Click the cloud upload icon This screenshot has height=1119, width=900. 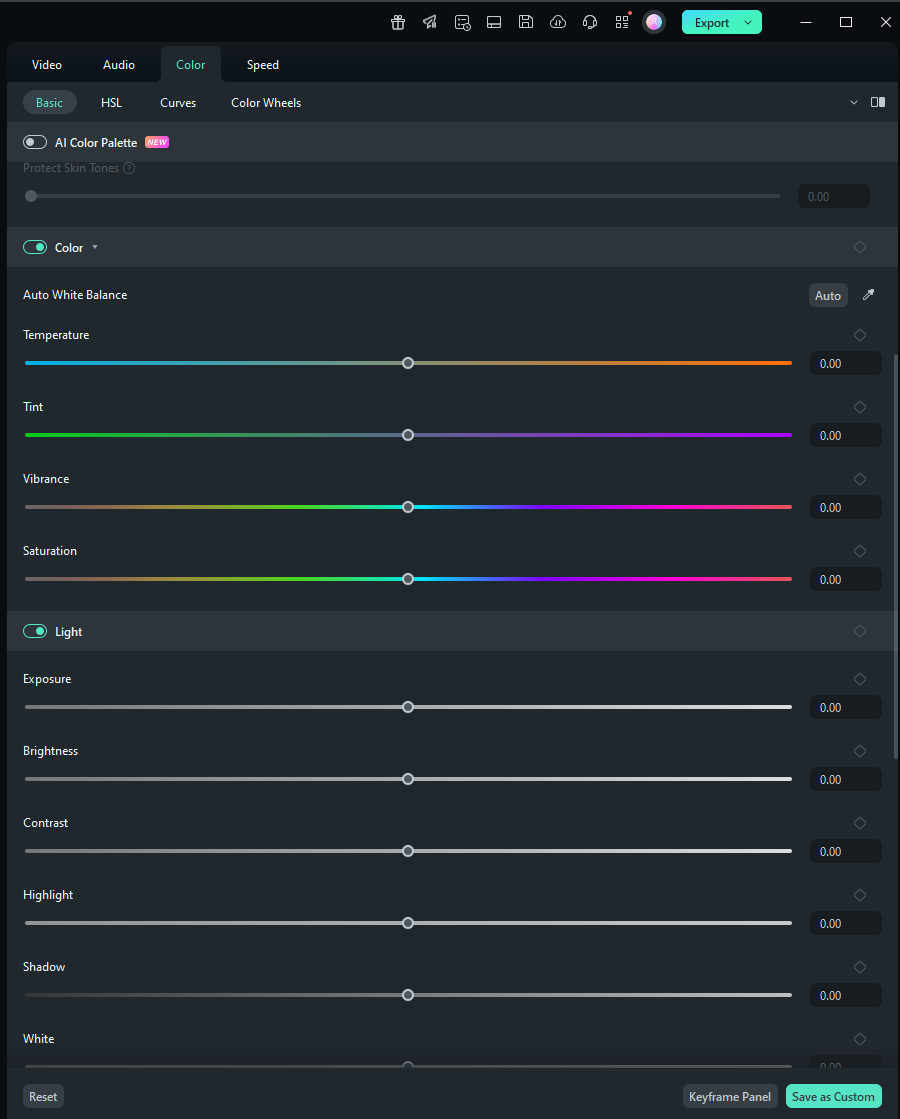click(558, 22)
